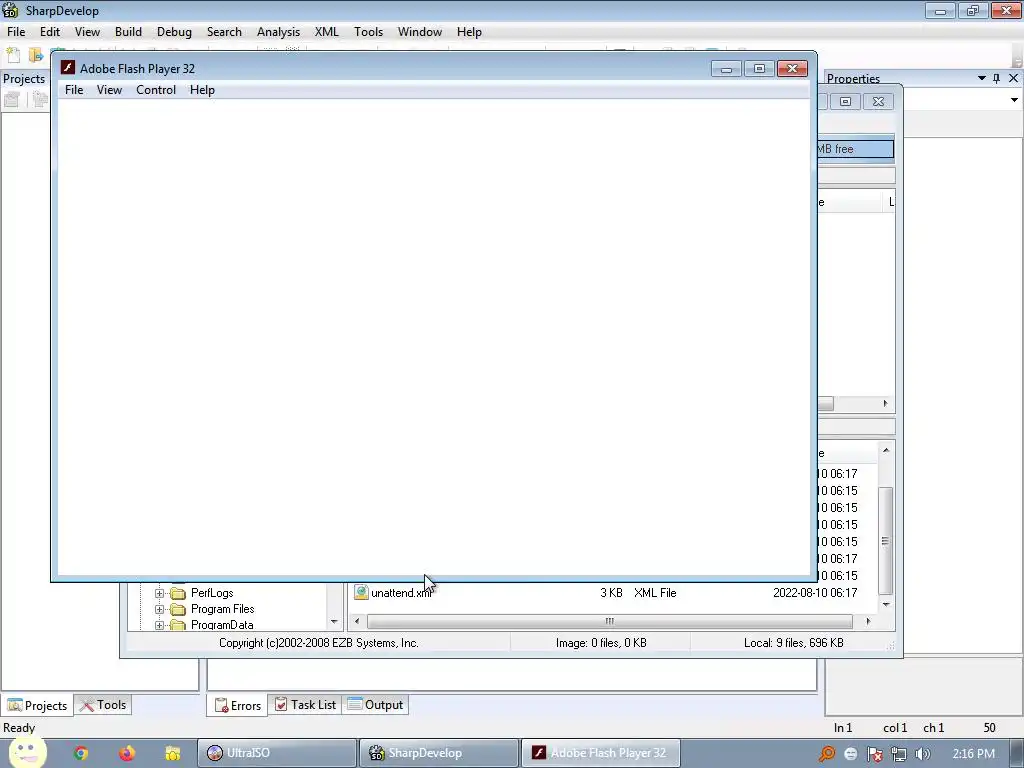Open SharpDevelop's Build menu
The image size is (1024, 768).
click(128, 32)
